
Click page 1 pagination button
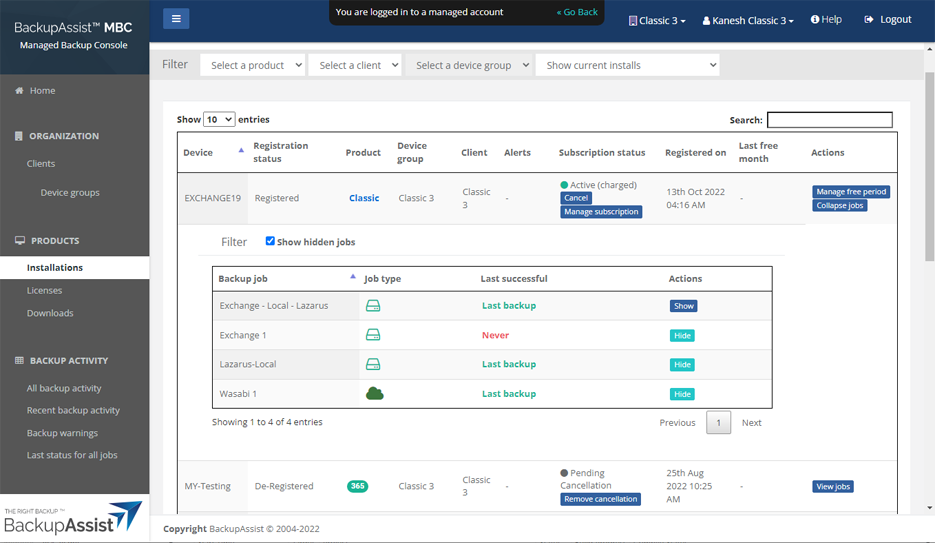coord(719,423)
